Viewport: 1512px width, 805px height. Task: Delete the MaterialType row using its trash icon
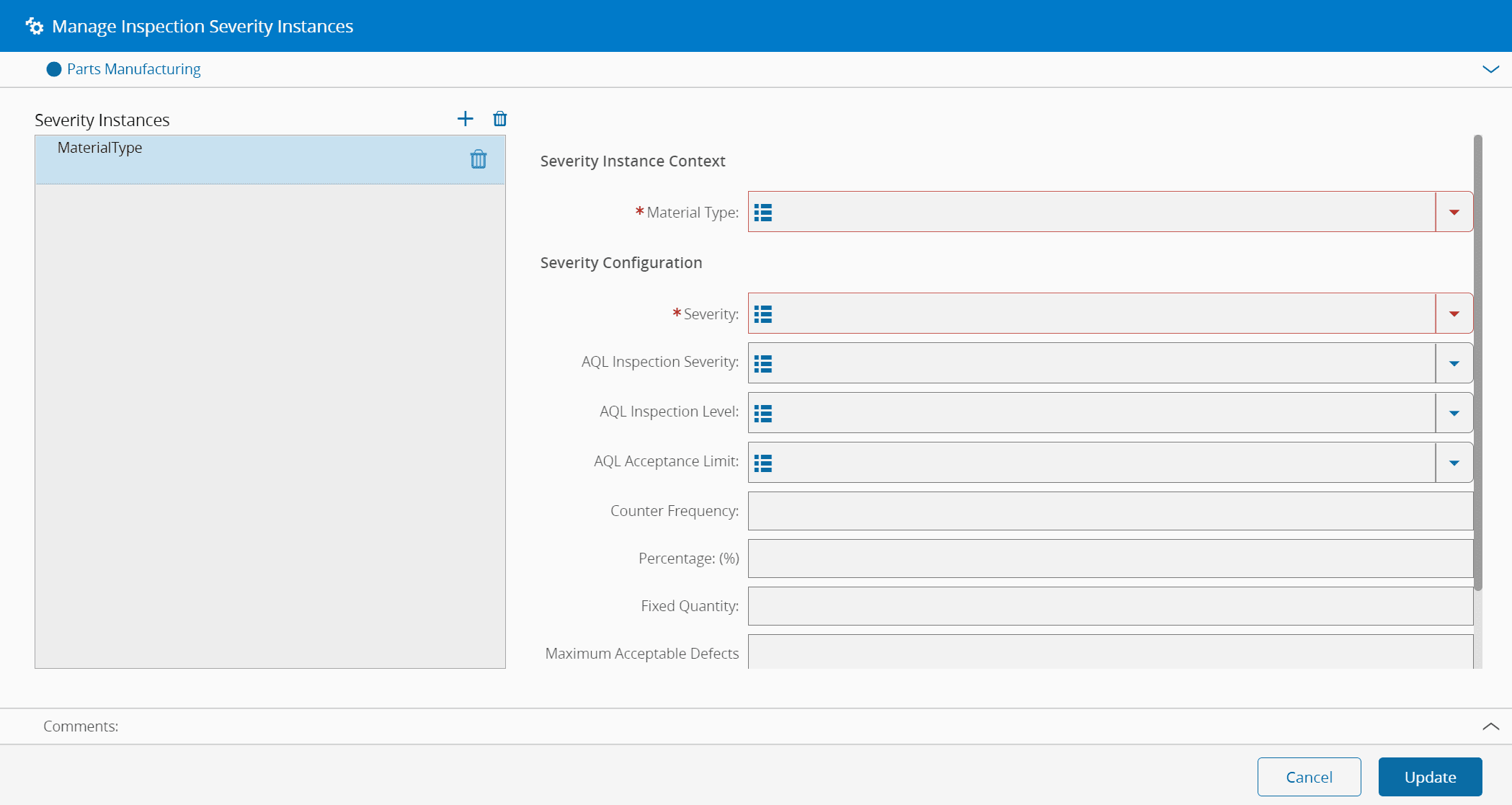pyautogui.click(x=479, y=159)
